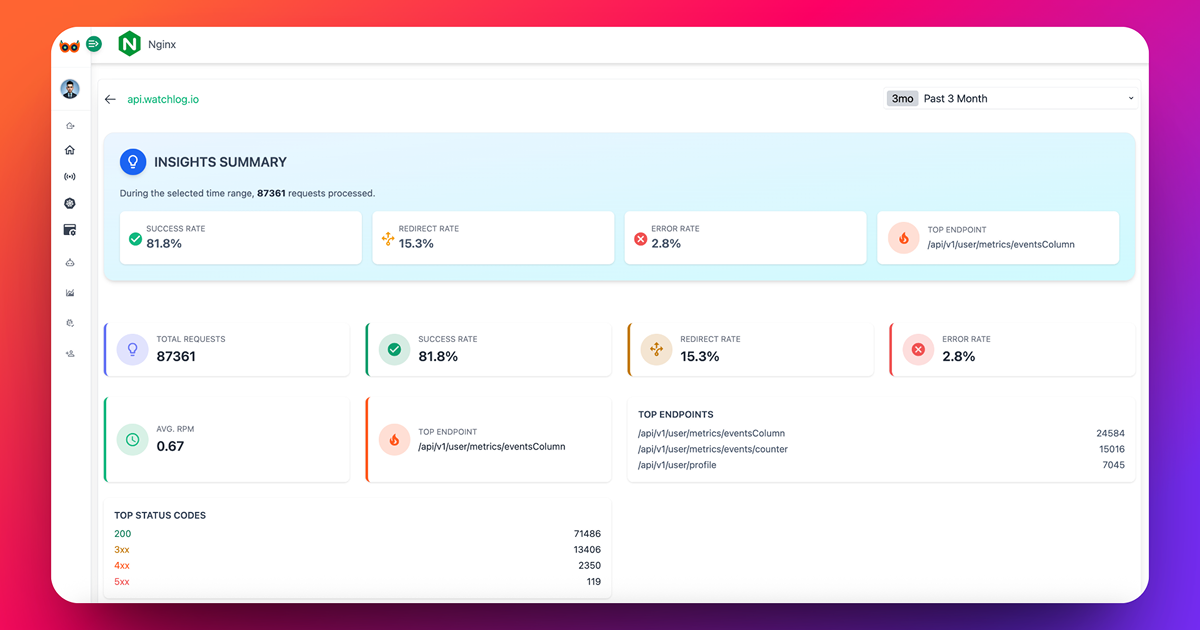This screenshot has width=1200, height=630.
Task: Click the green check icon in Insights success rate
Action: point(135,239)
